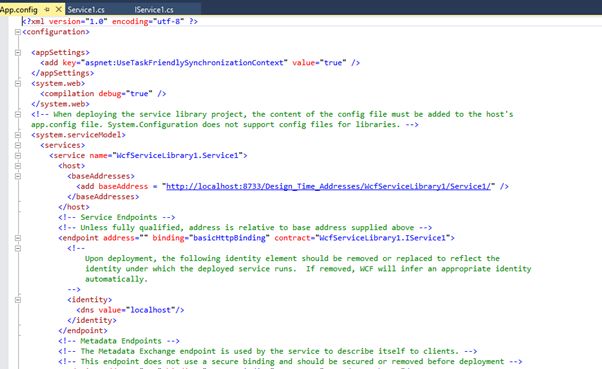This screenshot has height=369, width=602.
Task: Click the 'Metadata Endpoints' comment
Action: click(119, 341)
